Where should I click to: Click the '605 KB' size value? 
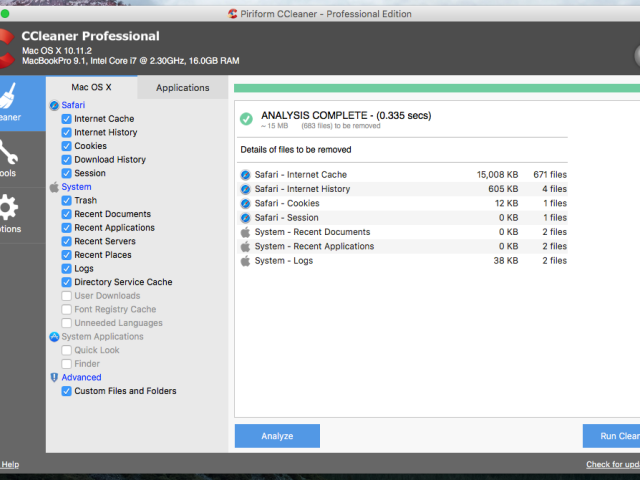click(503, 189)
